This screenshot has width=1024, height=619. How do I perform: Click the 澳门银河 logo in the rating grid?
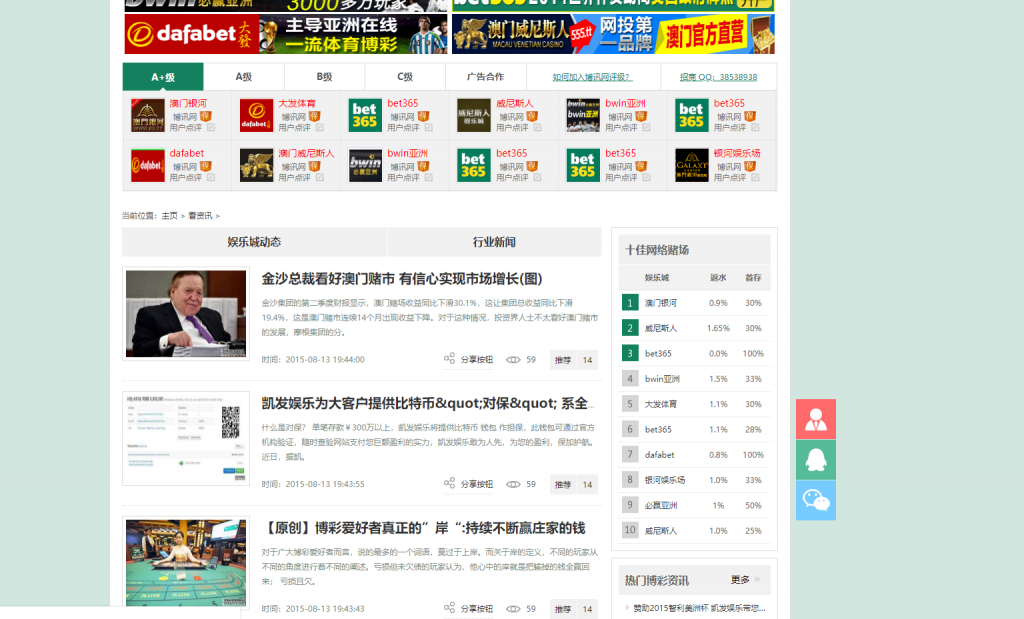[x=148, y=115]
